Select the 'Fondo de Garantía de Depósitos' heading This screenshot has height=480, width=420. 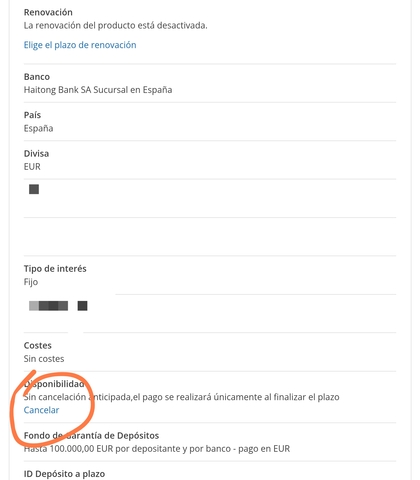tap(91, 436)
